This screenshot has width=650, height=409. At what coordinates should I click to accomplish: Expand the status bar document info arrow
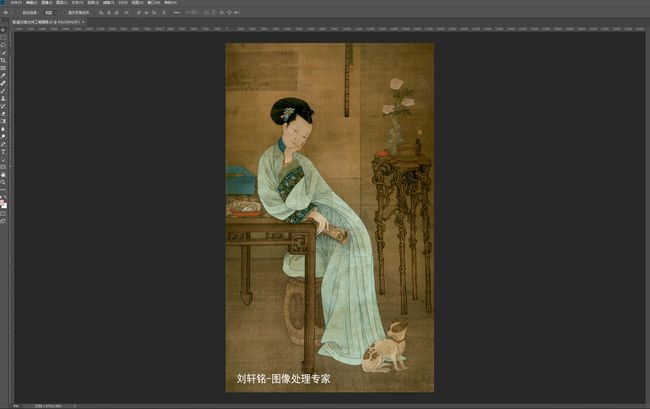[x=75, y=406]
